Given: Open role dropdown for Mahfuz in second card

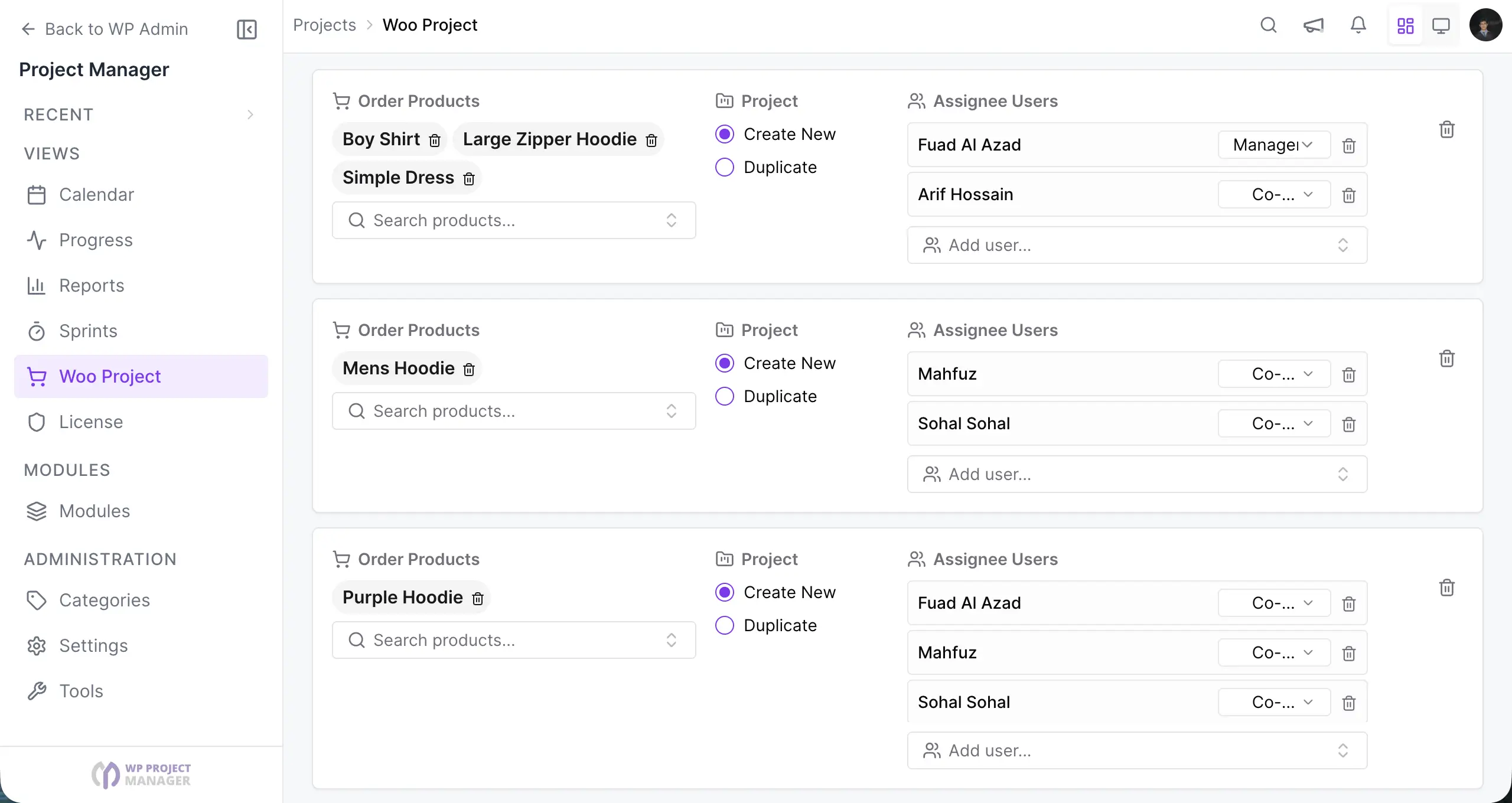Looking at the screenshot, I should coord(1274,374).
